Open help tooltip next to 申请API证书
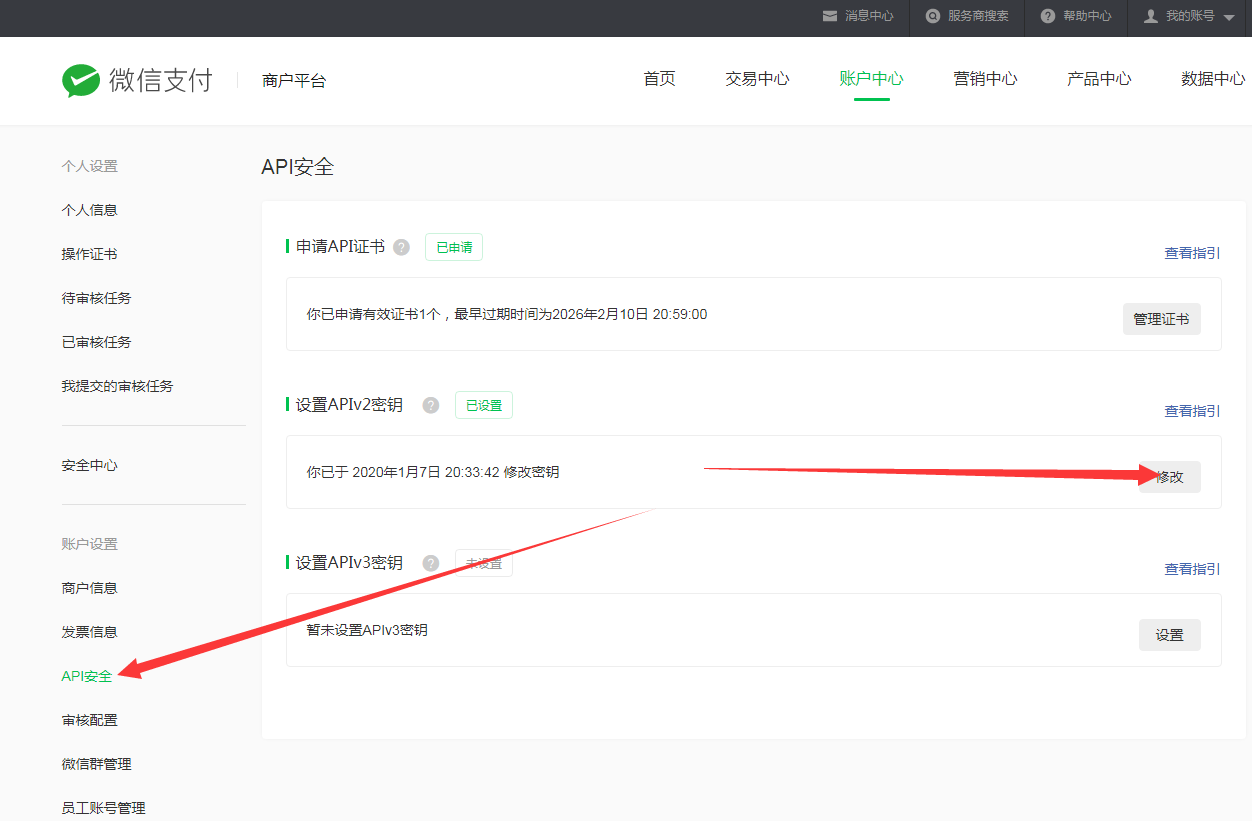The width and height of the screenshot is (1252, 821). click(401, 247)
